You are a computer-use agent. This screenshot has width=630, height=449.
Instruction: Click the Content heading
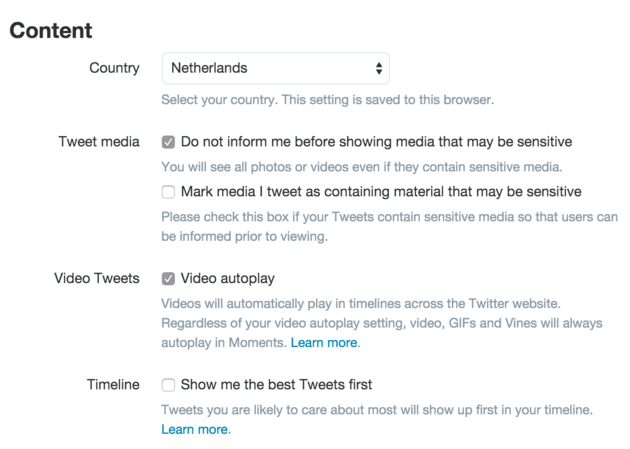pos(51,31)
